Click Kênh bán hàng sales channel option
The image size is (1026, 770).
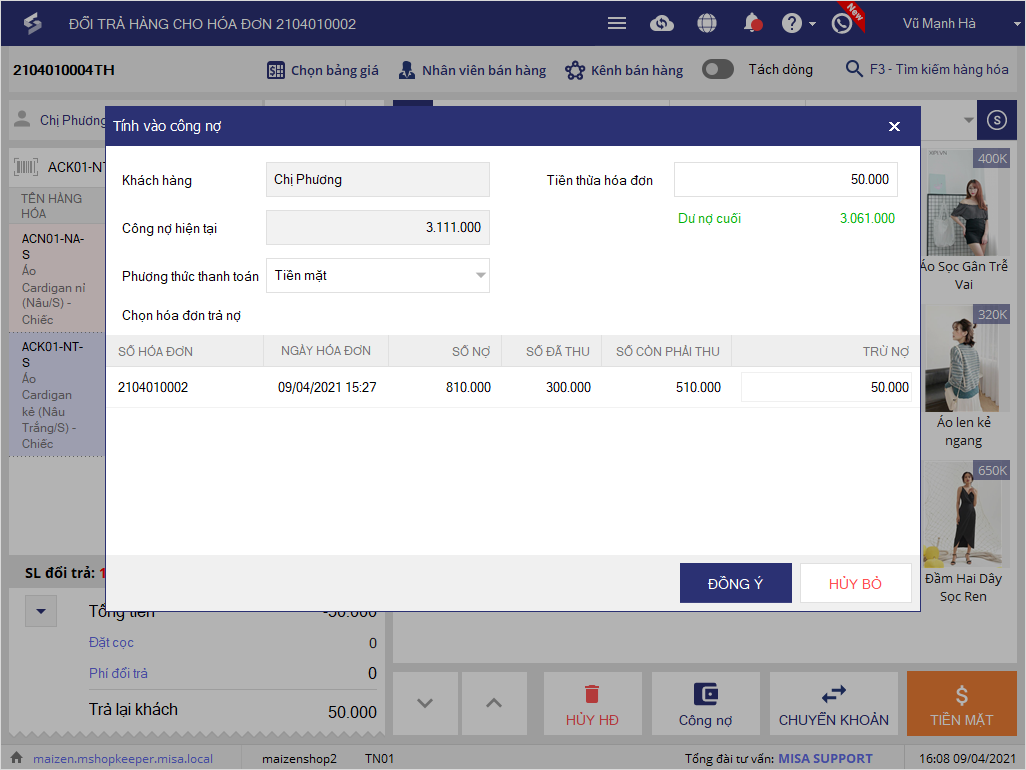pyautogui.click(x=624, y=70)
